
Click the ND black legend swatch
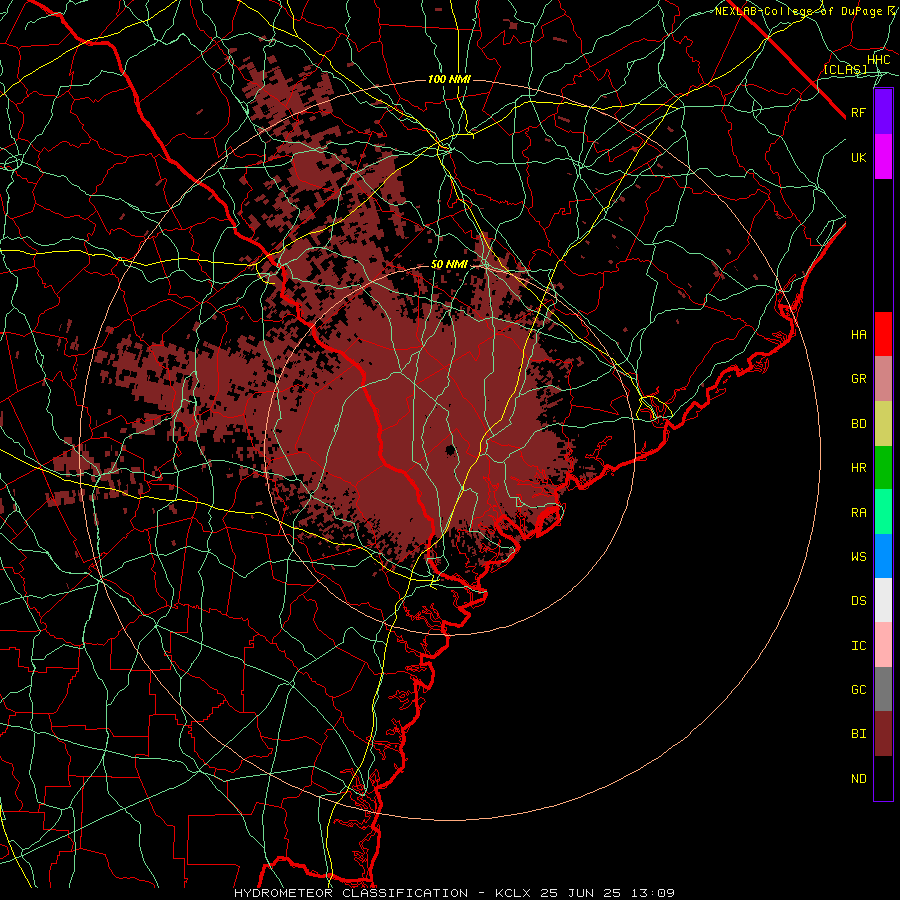(883, 778)
